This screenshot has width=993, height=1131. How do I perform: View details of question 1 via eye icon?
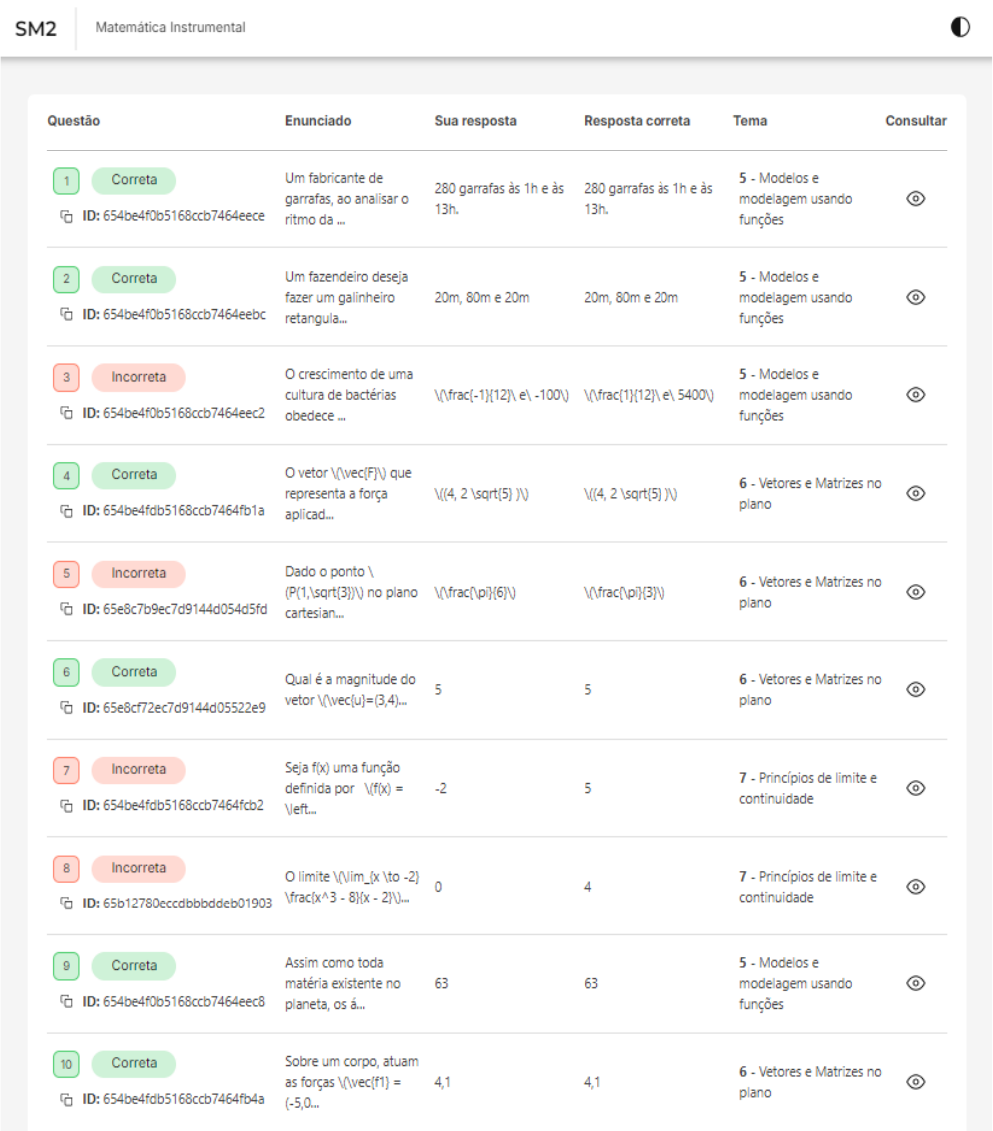pyautogui.click(x=915, y=199)
